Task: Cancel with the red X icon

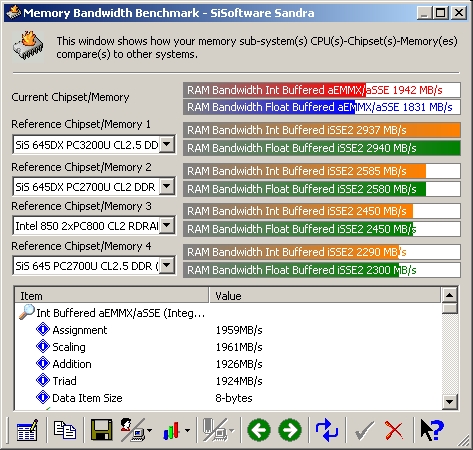Action: [394, 430]
